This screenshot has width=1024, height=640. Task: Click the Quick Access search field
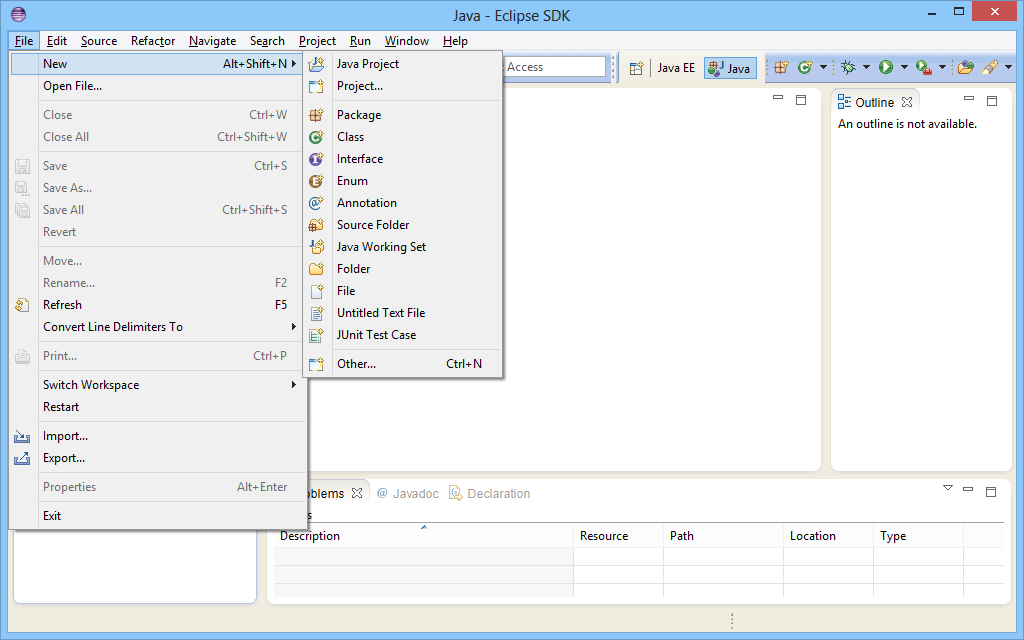point(554,67)
